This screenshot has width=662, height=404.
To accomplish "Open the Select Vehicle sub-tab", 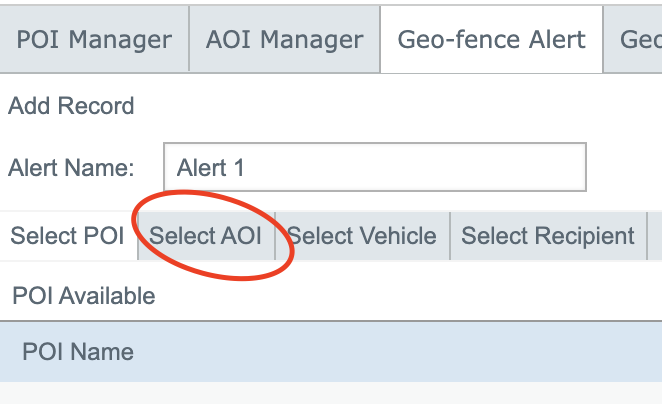I will tap(362, 236).
